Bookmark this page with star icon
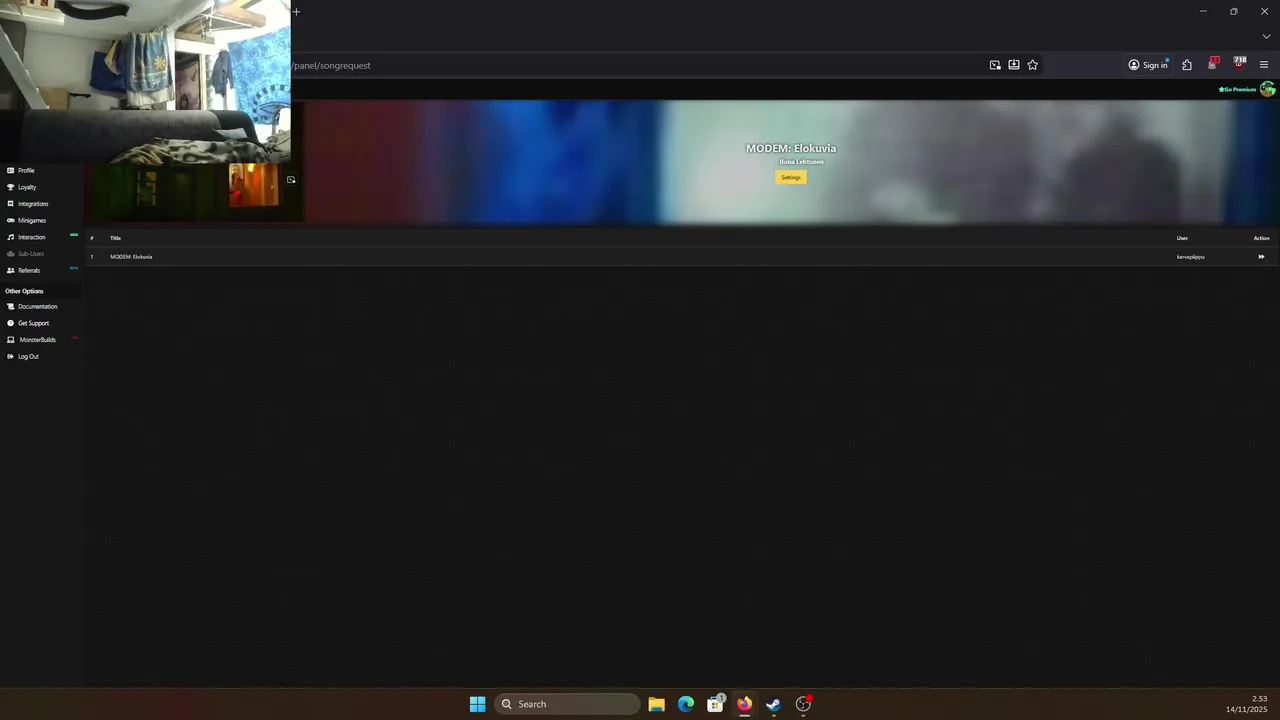 tap(1033, 65)
